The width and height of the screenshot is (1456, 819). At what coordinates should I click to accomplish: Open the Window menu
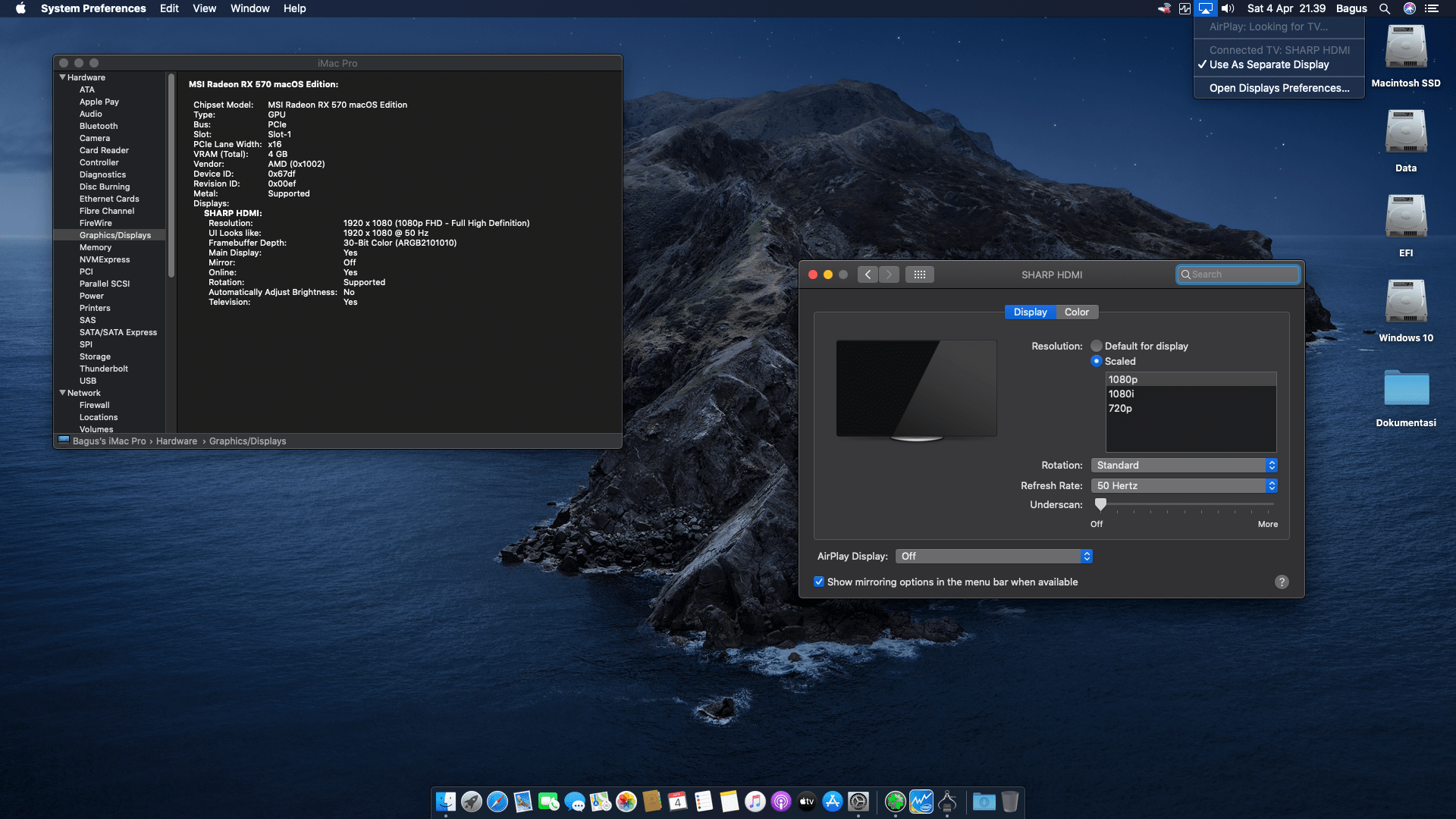(249, 8)
